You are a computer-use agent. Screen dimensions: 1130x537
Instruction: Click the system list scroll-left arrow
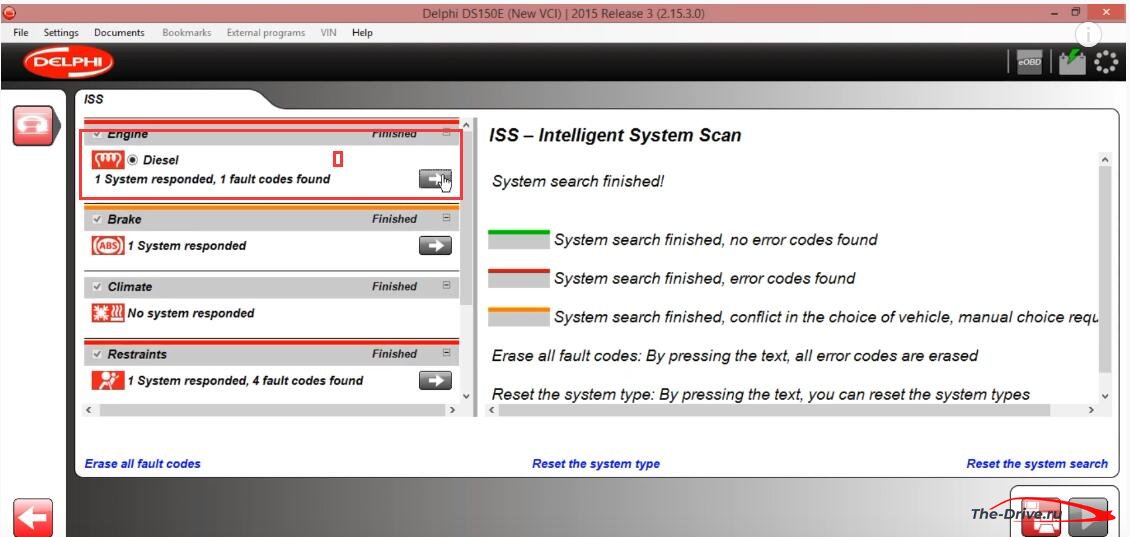click(x=89, y=409)
